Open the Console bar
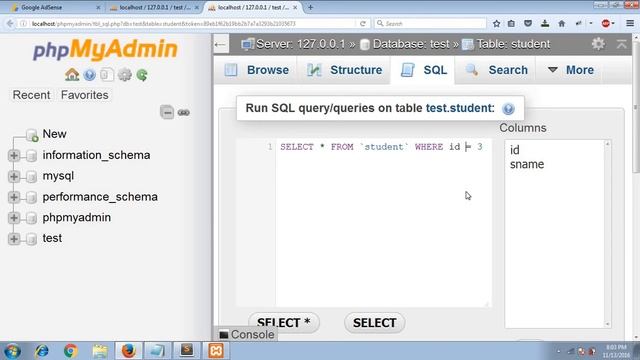Image resolution: width=640 pixels, height=360 pixels. (x=247, y=335)
